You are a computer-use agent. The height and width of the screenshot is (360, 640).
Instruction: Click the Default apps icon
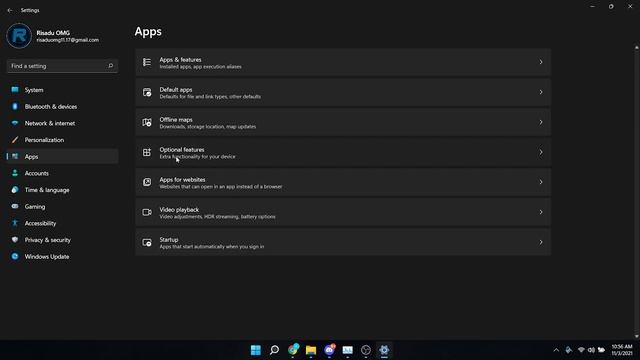point(147,92)
